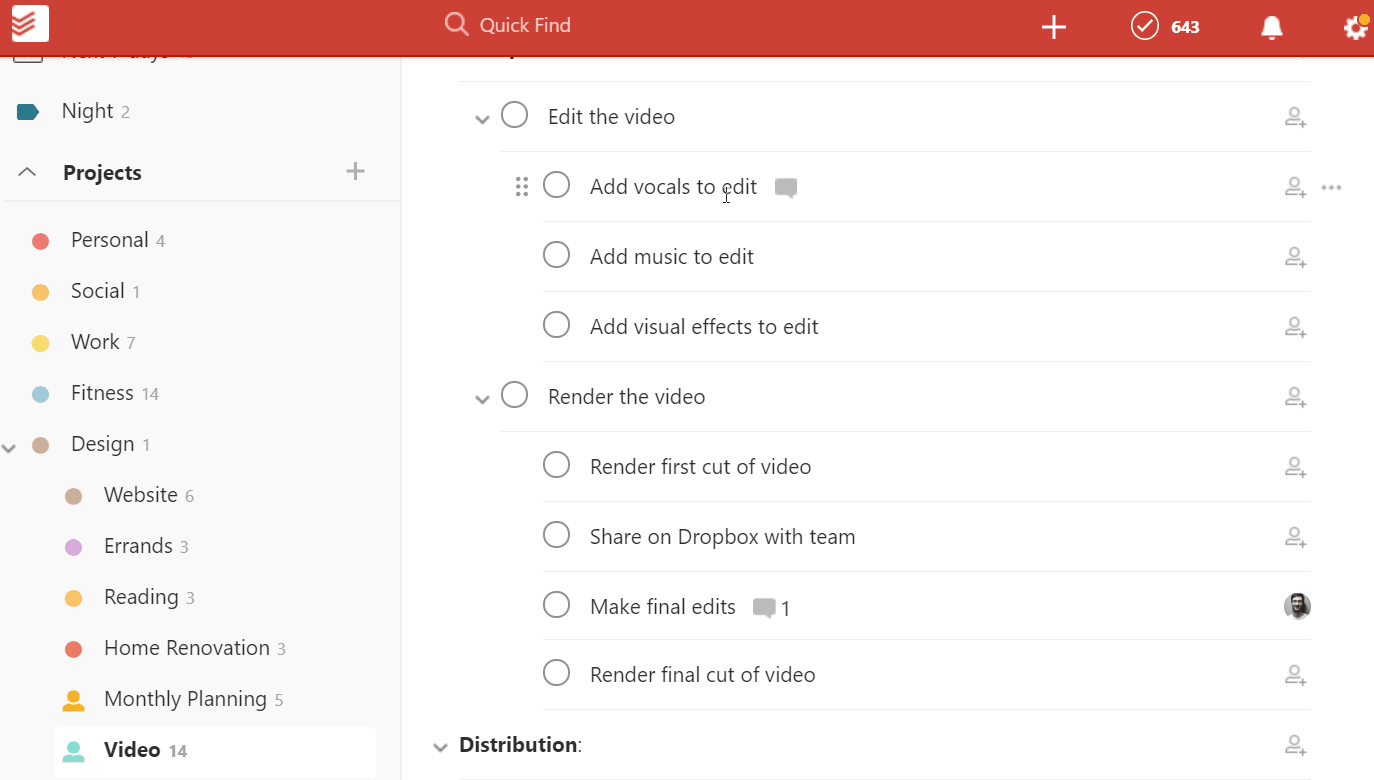Screen dimensions: 1374x780
Task: Click the assignee avatar on Make final edits
Action: (1297, 606)
